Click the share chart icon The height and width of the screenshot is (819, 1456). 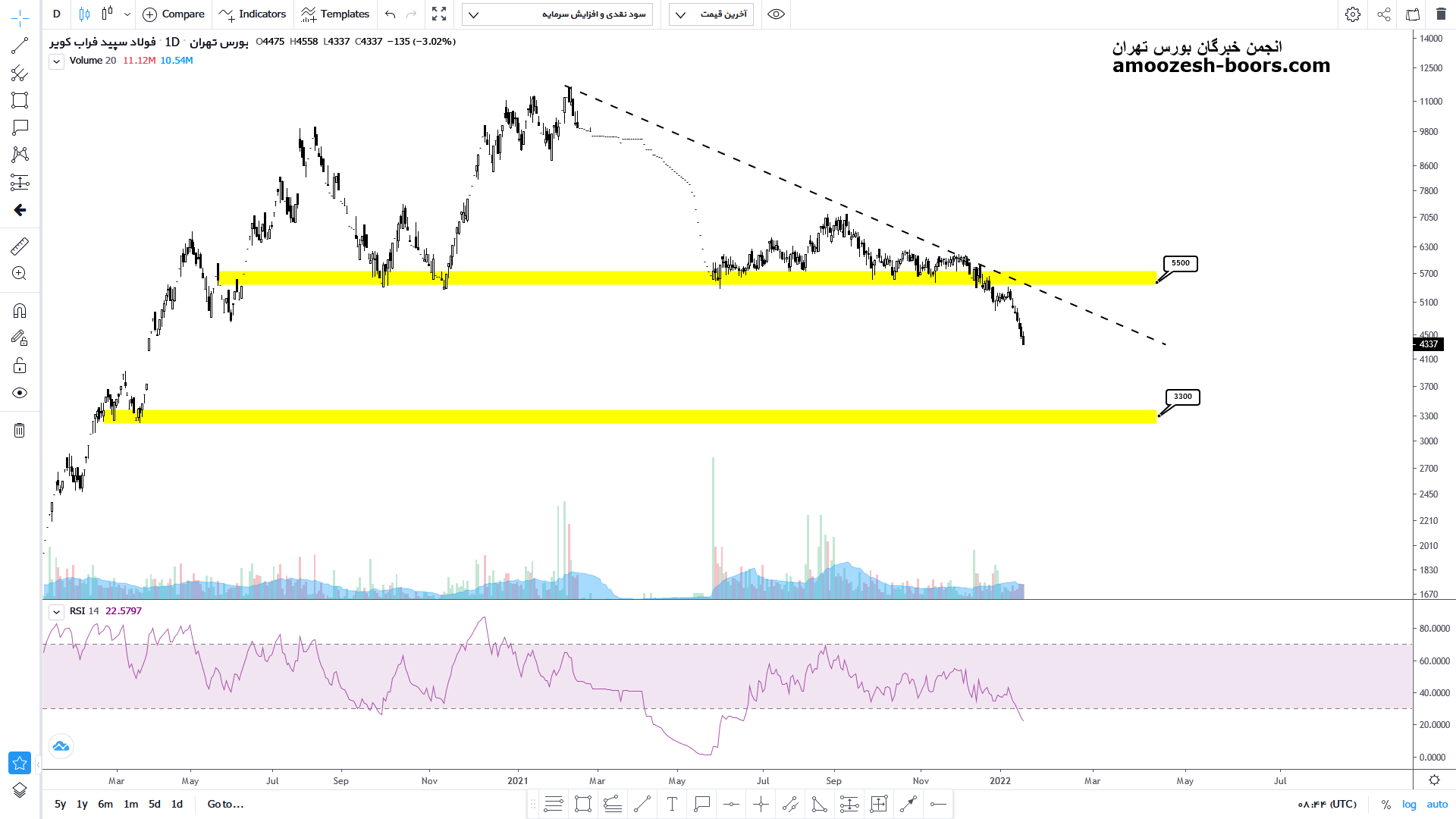[x=1384, y=14]
